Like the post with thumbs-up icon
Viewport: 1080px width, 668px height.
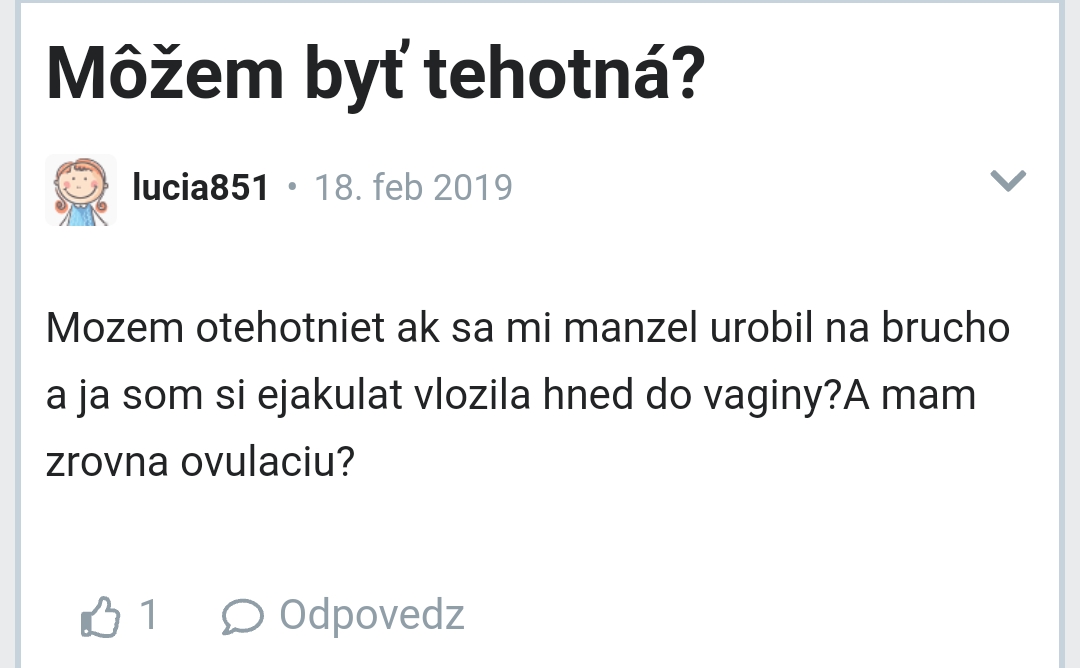[x=100, y=616]
